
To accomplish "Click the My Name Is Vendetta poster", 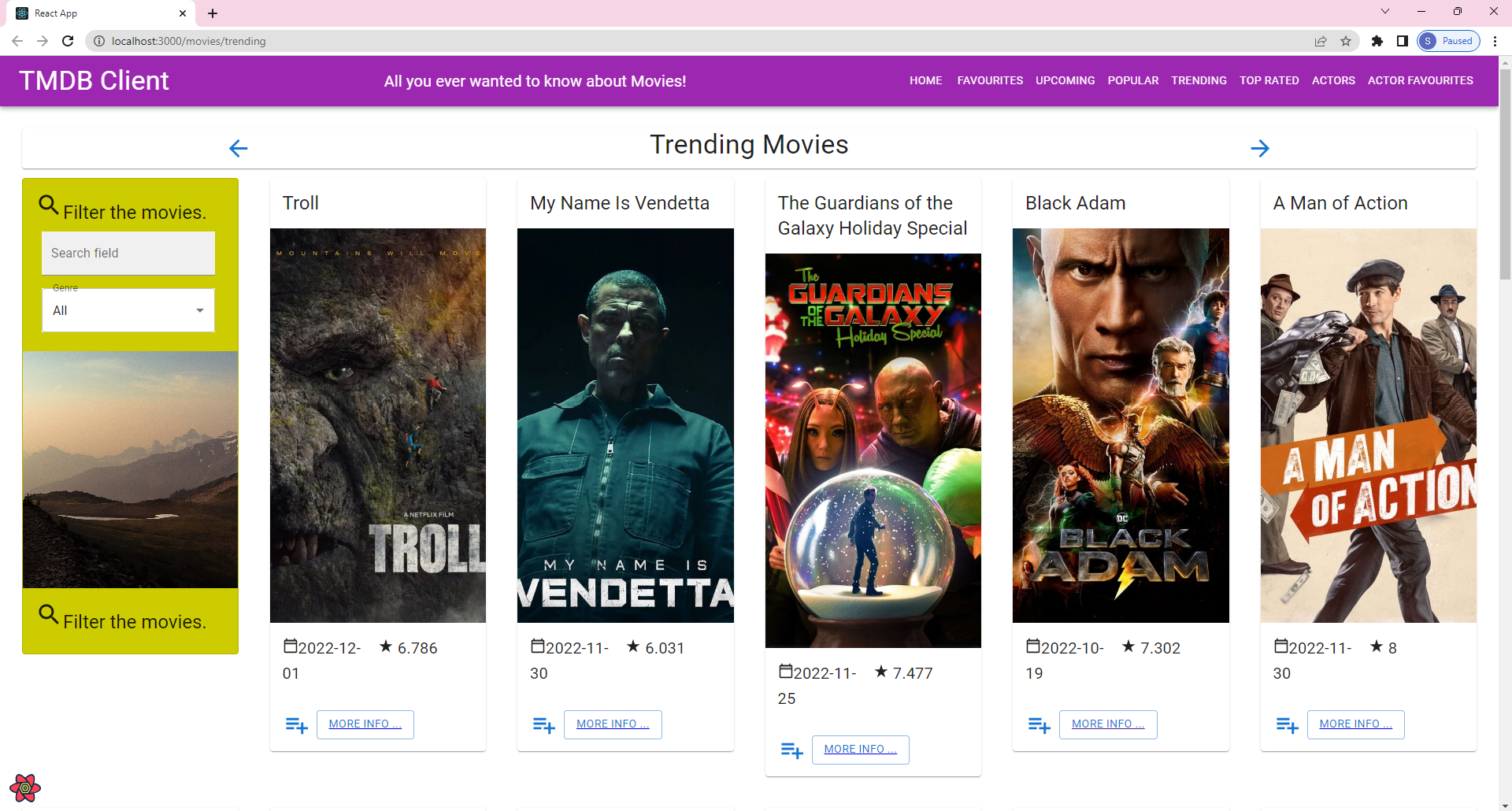I will pos(625,425).
